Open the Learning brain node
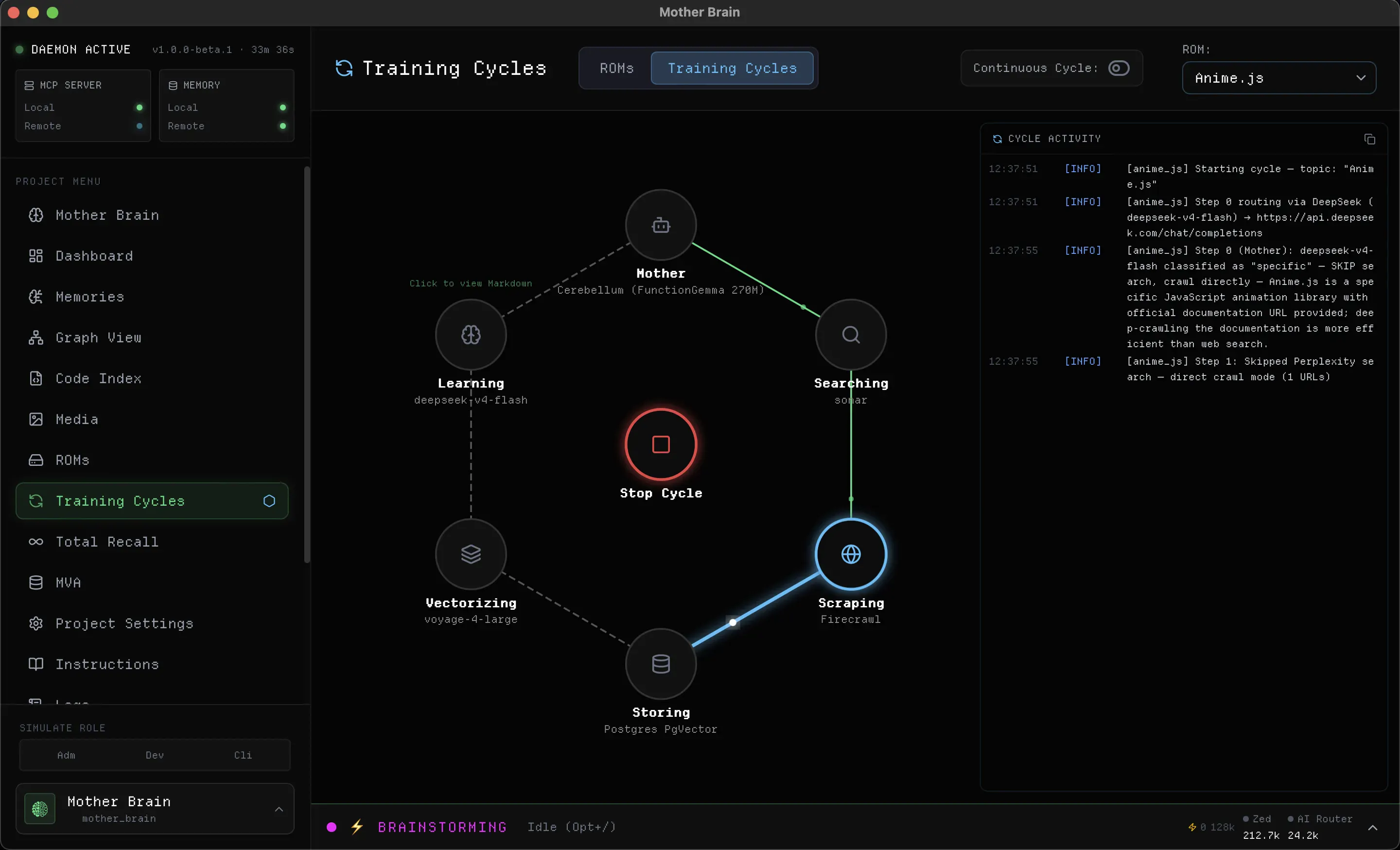 [x=471, y=335]
